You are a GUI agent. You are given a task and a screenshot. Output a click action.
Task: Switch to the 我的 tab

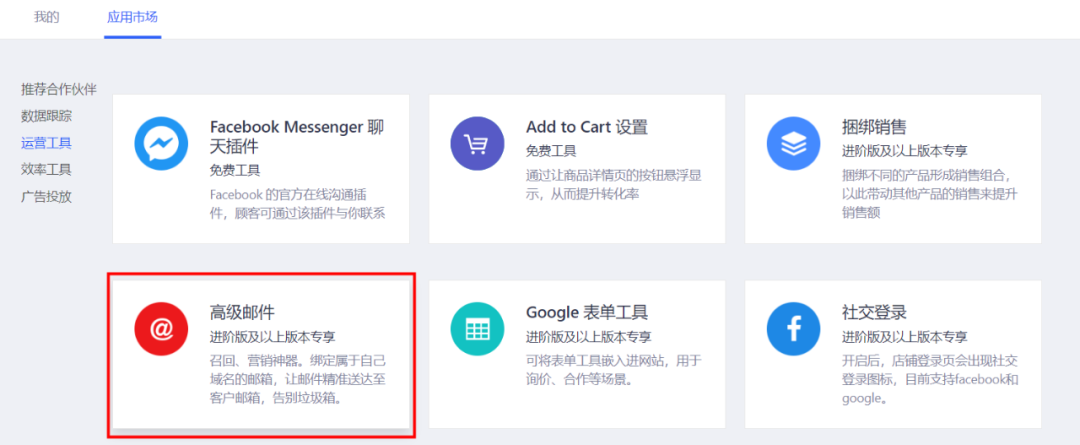click(47, 17)
